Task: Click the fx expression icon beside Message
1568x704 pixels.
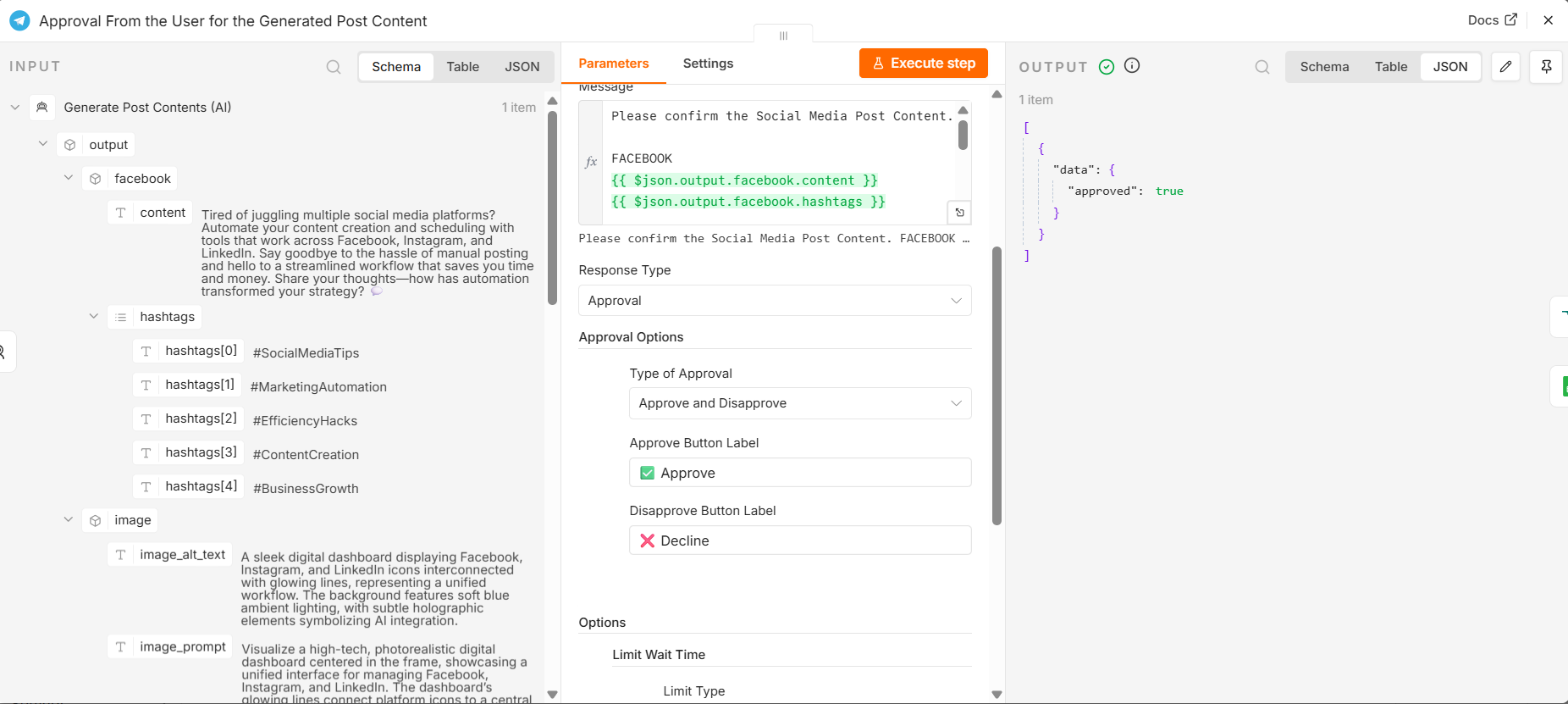Action: pyautogui.click(x=591, y=162)
